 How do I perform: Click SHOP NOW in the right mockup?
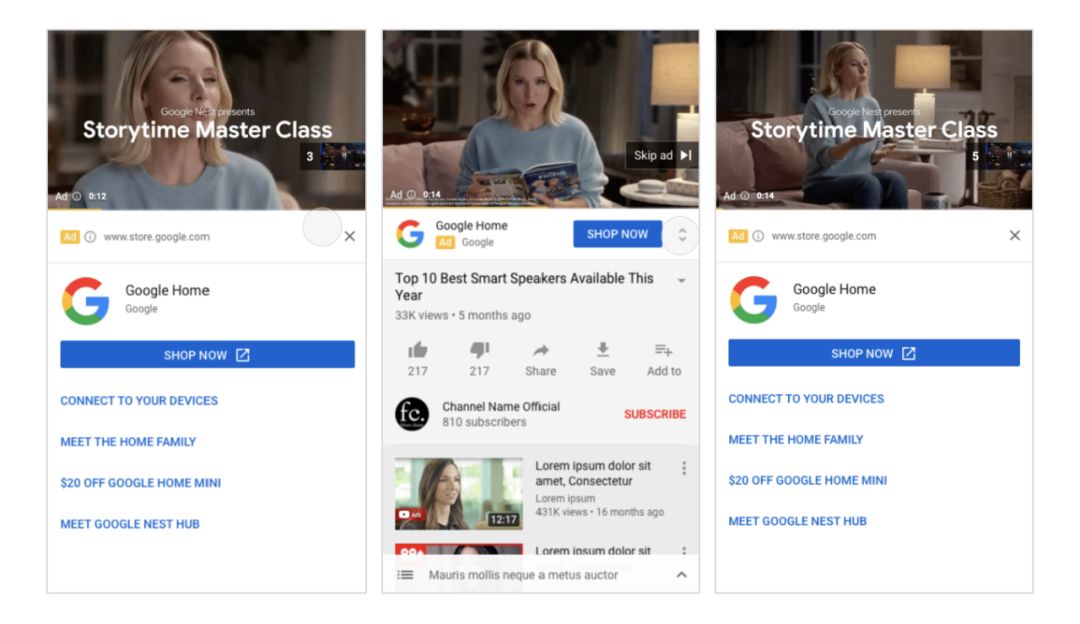point(874,353)
